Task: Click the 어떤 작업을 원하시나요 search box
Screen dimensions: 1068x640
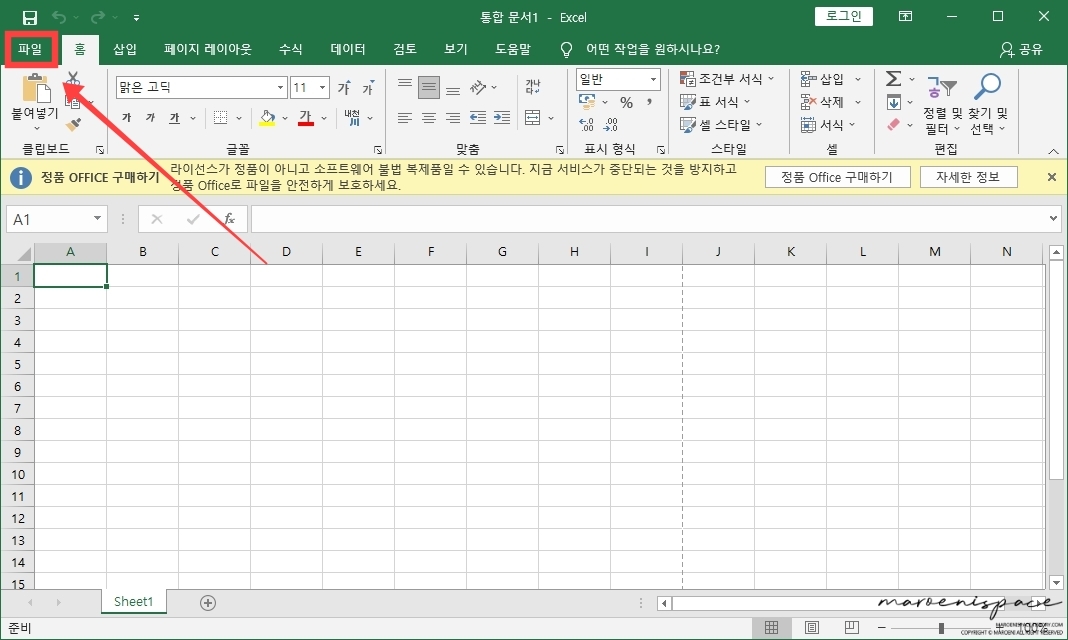Action: (652, 49)
